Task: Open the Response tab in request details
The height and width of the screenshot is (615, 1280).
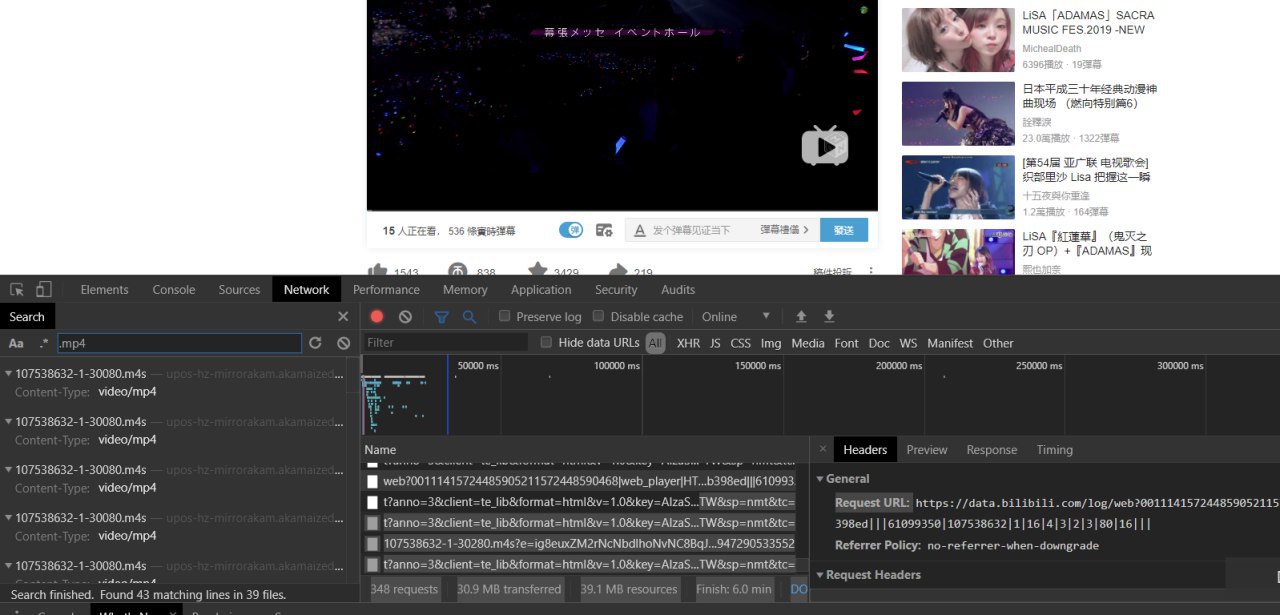Action: click(x=992, y=450)
